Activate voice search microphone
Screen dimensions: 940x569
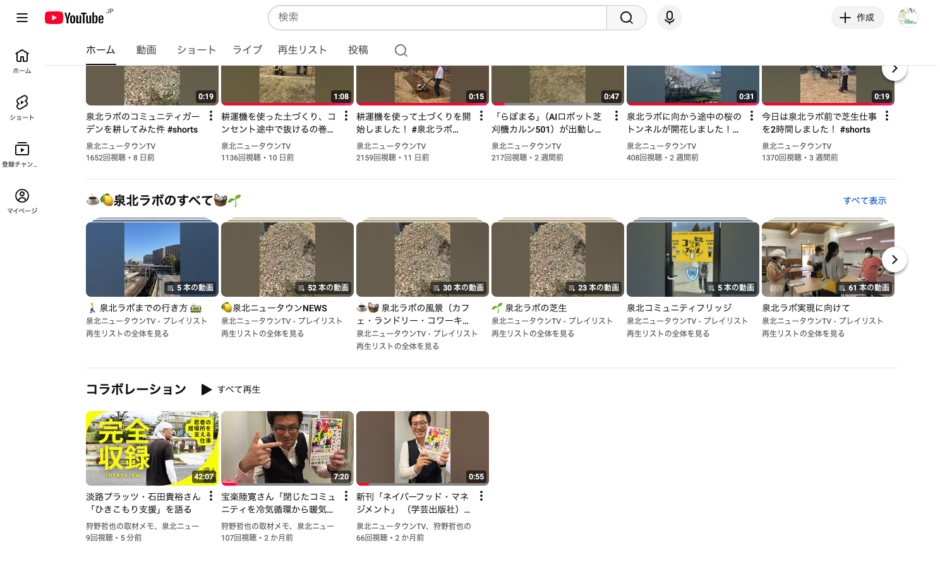[x=668, y=17]
